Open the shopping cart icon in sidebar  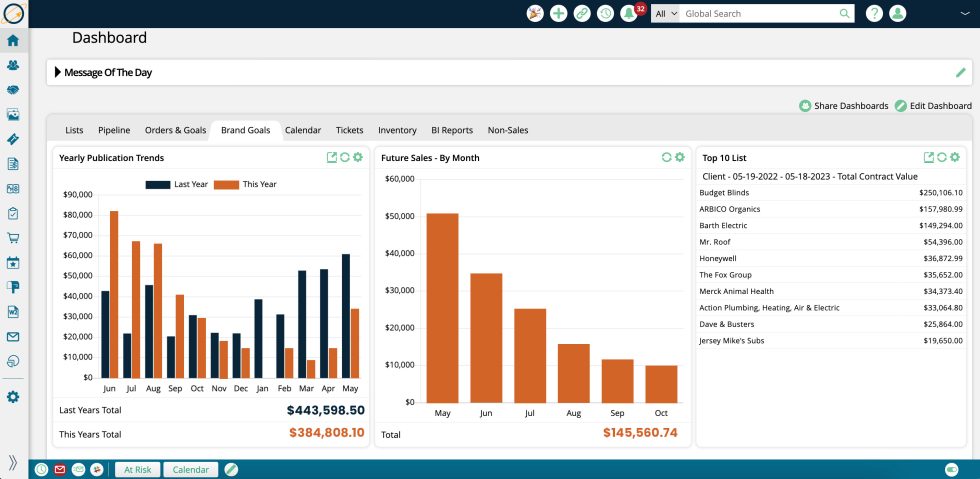pos(13,238)
